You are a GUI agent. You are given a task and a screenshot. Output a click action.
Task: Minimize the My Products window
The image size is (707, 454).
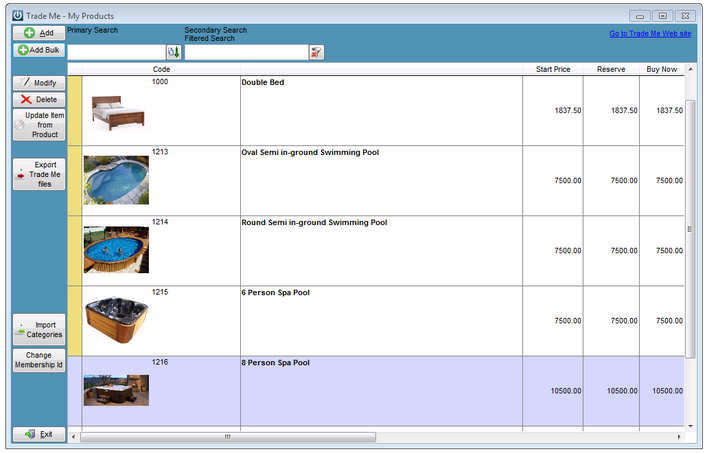coord(640,16)
